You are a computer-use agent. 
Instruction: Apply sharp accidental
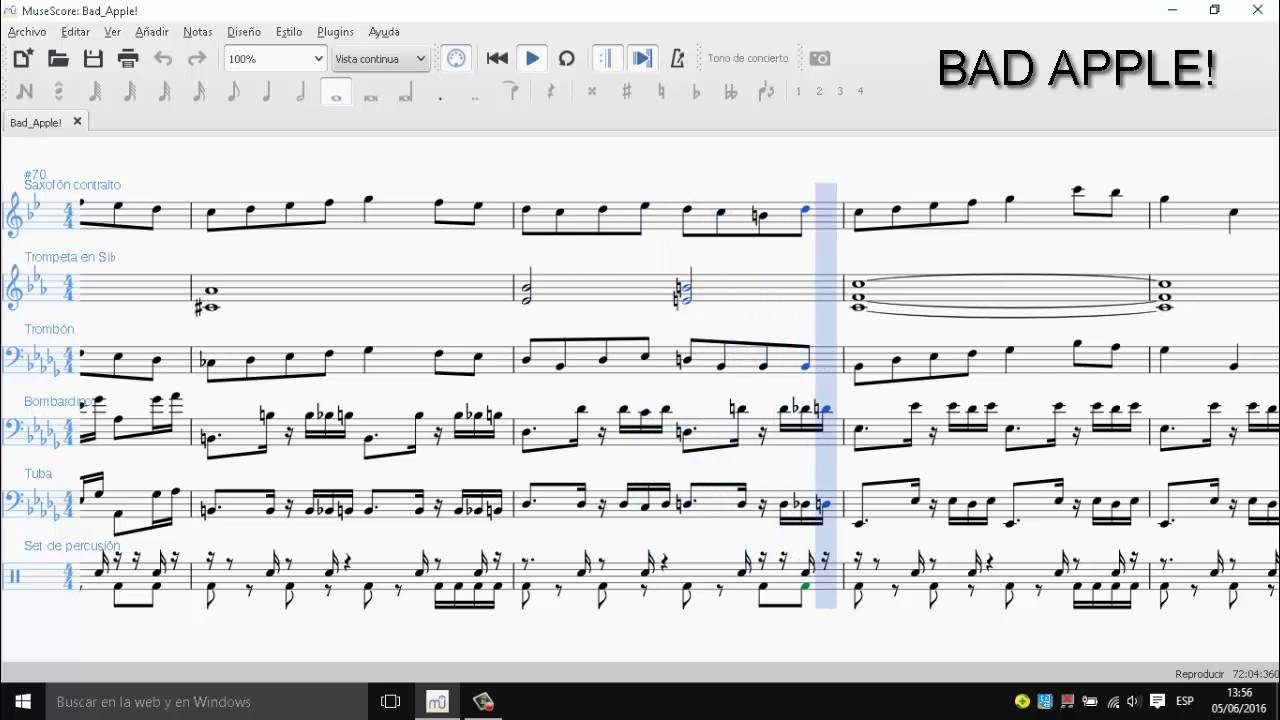pyautogui.click(x=627, y=91)
